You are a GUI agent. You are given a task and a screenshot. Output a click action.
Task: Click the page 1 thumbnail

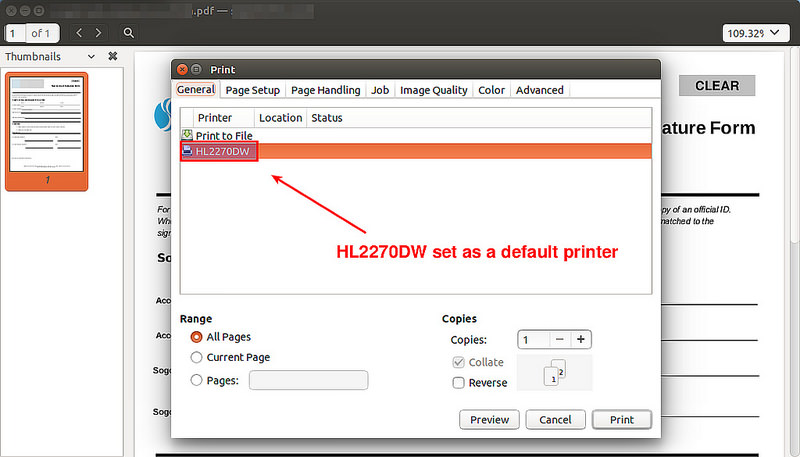click(47, 124)
